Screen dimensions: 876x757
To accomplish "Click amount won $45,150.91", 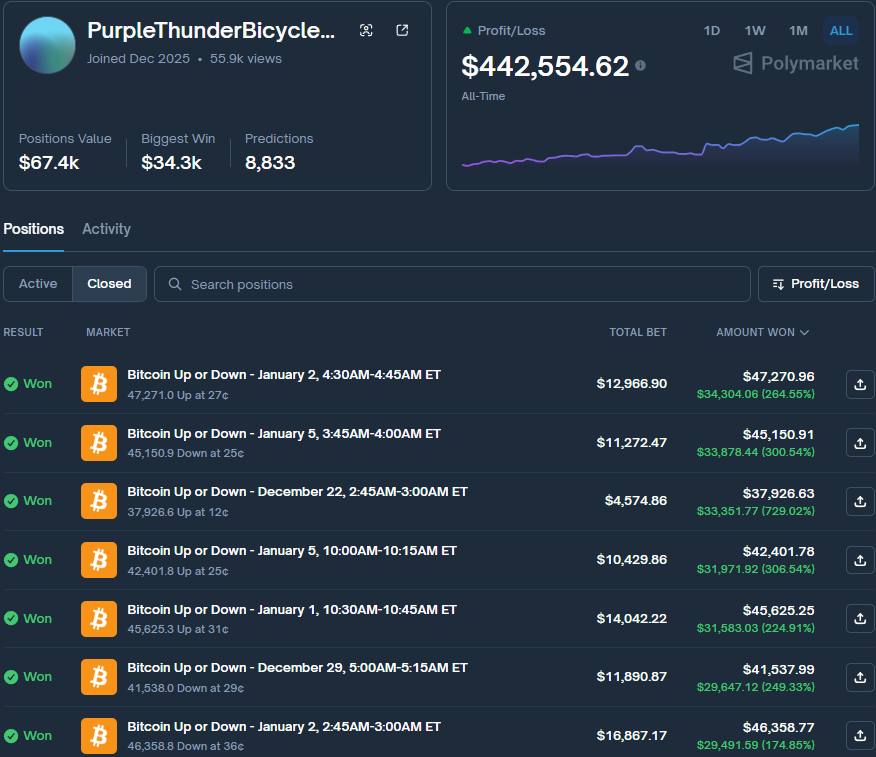I will [778, 435].
